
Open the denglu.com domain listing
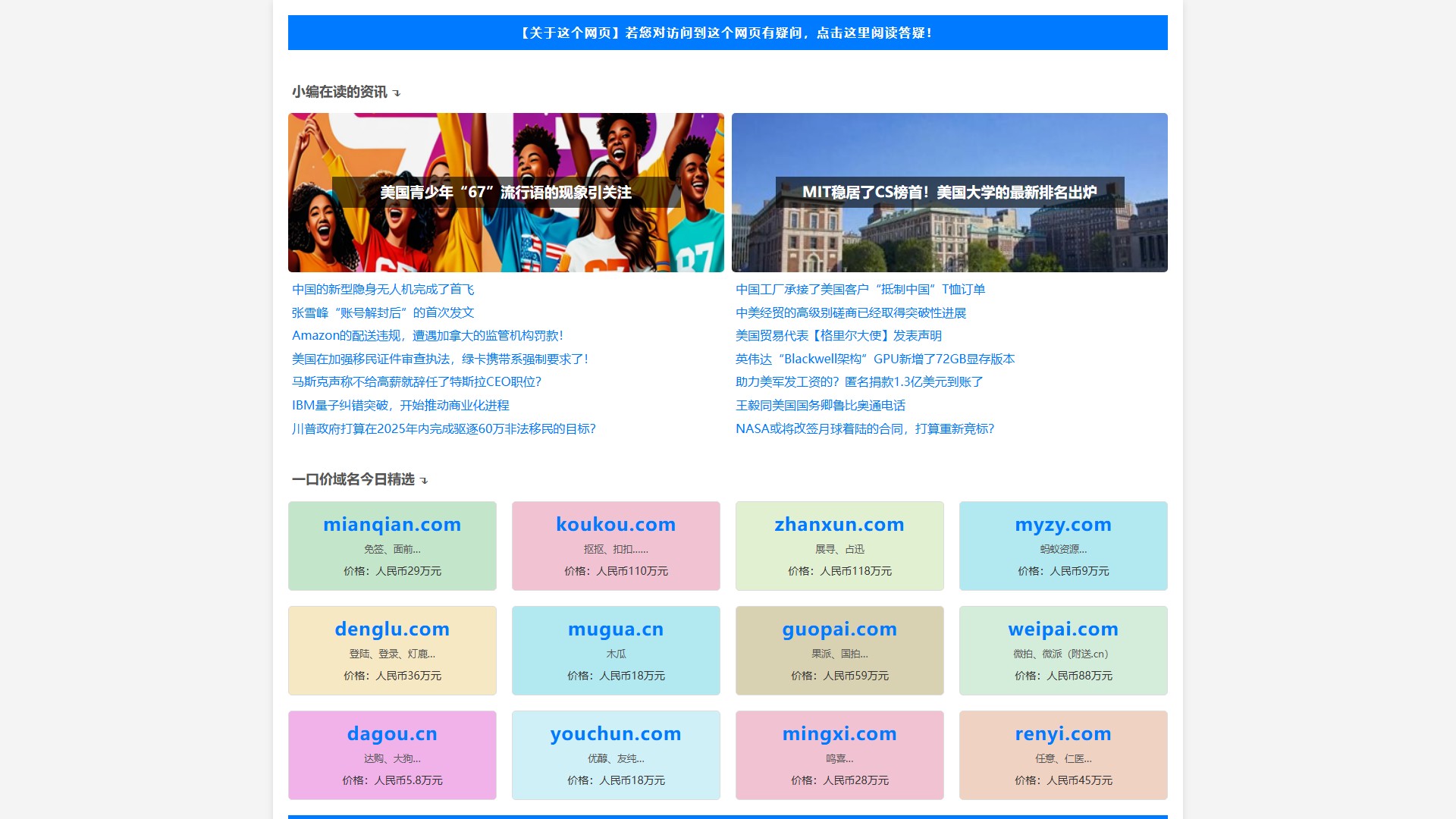coord(392,650)
